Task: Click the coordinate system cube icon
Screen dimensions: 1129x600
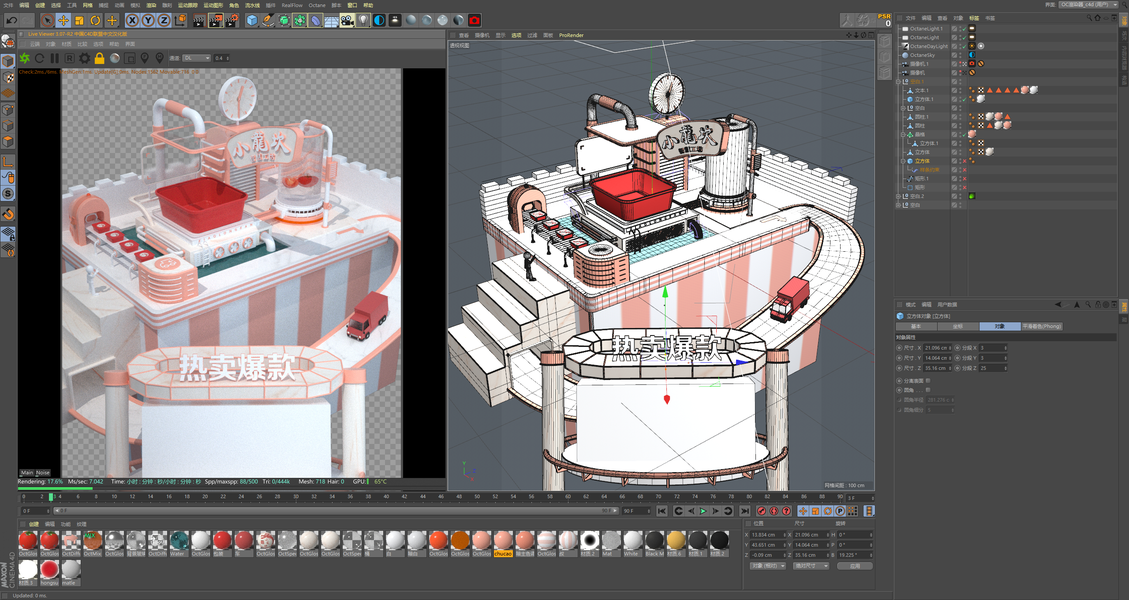Action: tap(180, 20)
